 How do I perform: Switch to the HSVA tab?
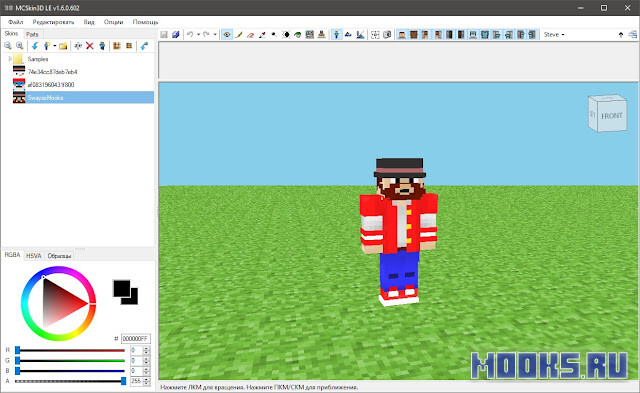point(33,256)
